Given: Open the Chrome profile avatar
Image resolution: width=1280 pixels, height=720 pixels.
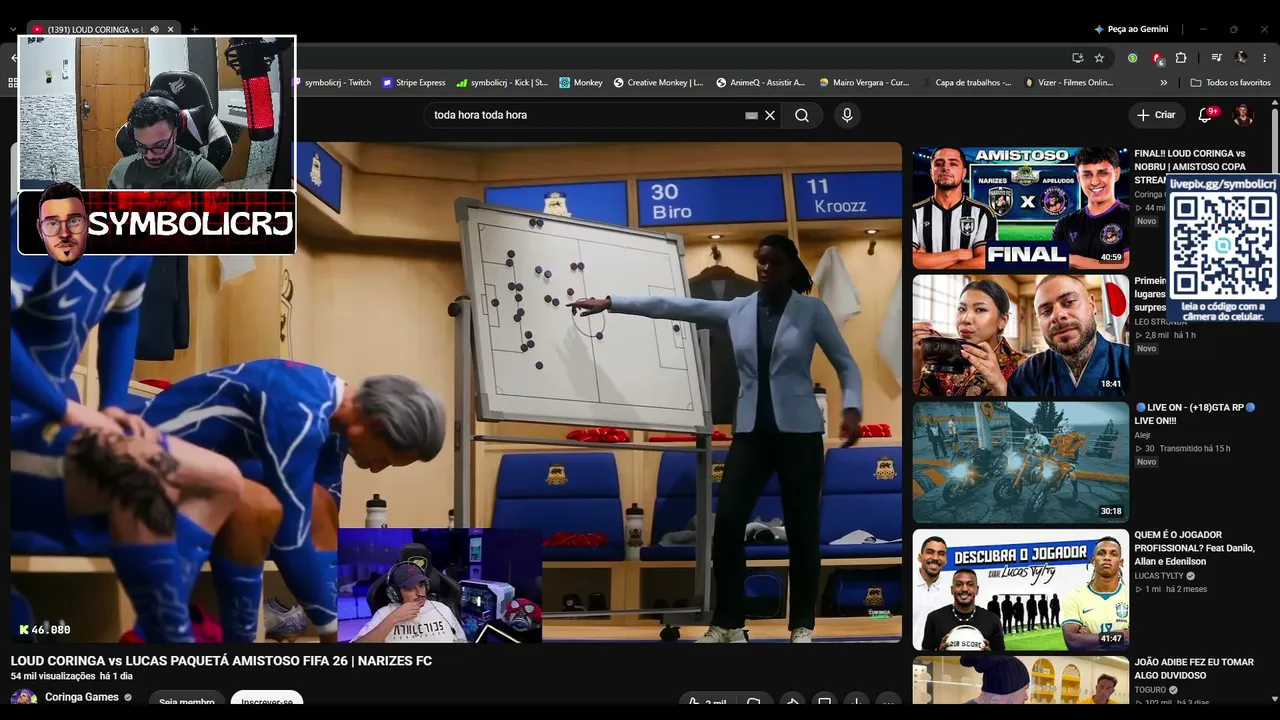Looking at the screenshot, I should coord(1241,58).
